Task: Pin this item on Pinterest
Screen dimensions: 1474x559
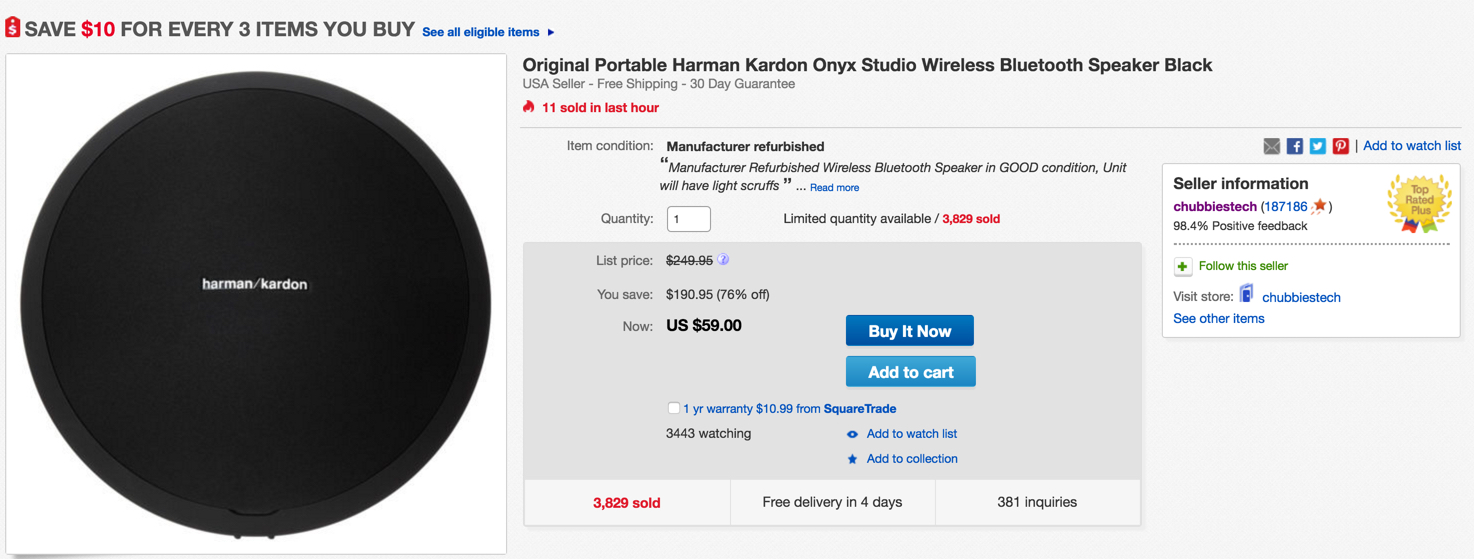Action: coord(1341,146)
